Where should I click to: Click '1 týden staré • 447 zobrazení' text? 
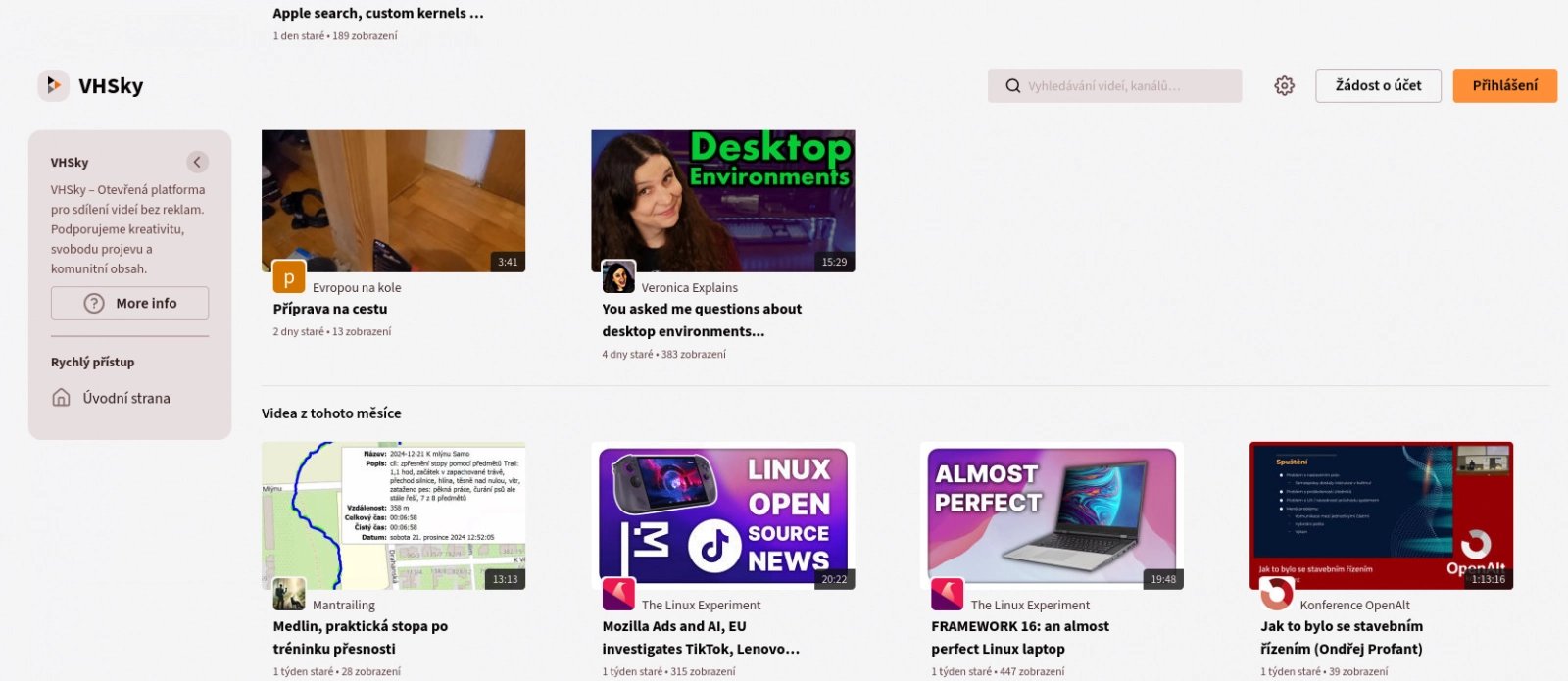click(998, 672)
